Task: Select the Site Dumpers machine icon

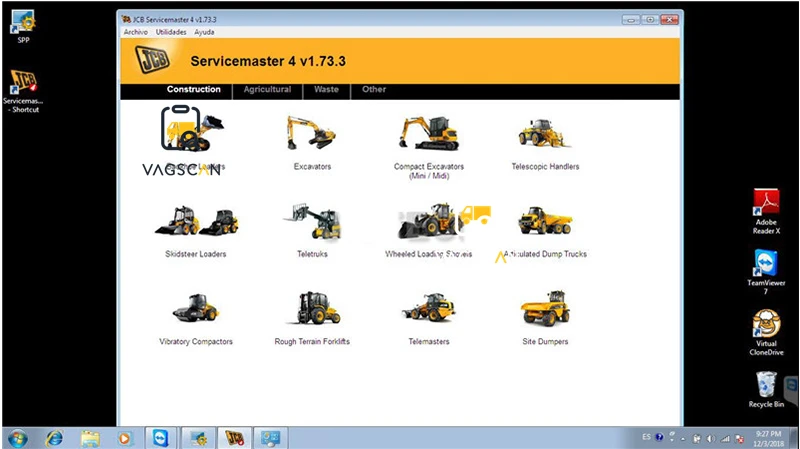Action: click(545, 308)
